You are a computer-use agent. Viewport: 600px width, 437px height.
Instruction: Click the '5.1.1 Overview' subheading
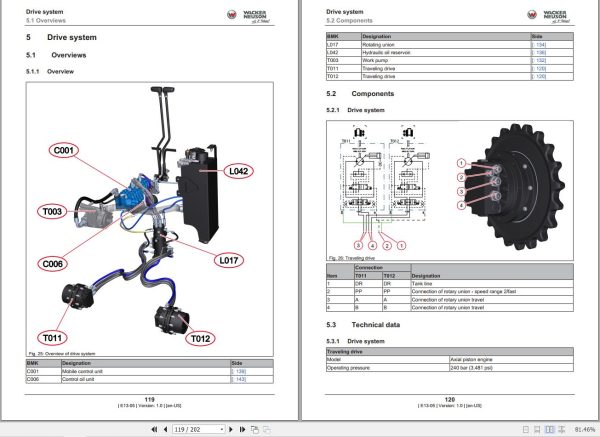[x=50, y=72]
